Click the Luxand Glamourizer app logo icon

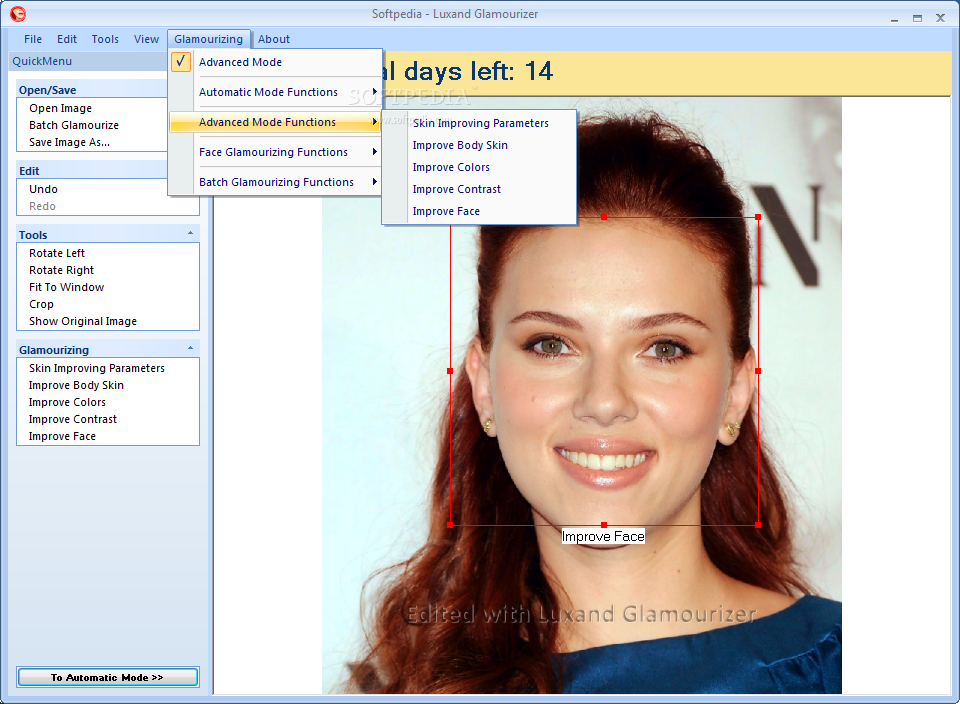18,13
